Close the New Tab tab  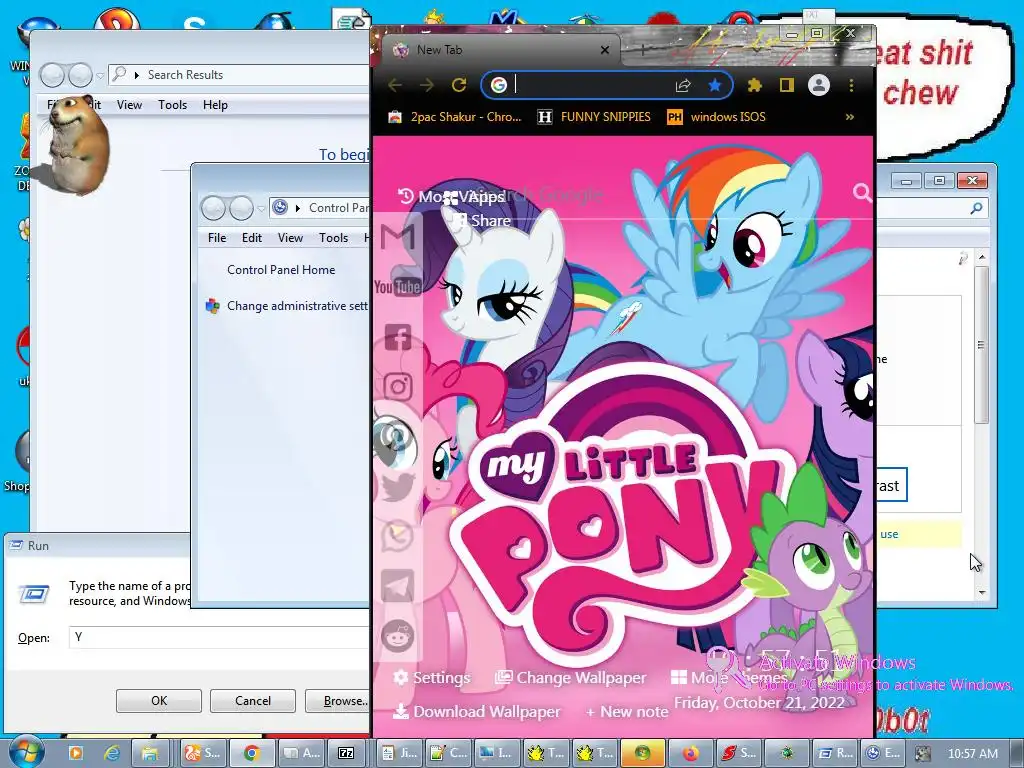(605, 50)
